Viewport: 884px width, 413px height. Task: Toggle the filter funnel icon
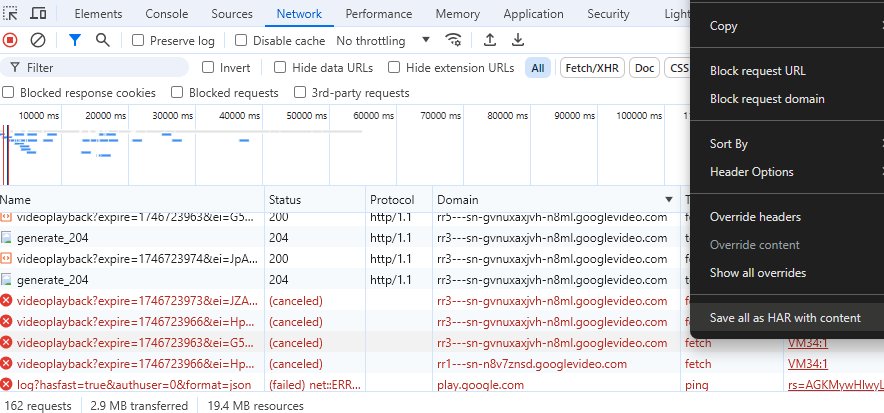point(75,40)
